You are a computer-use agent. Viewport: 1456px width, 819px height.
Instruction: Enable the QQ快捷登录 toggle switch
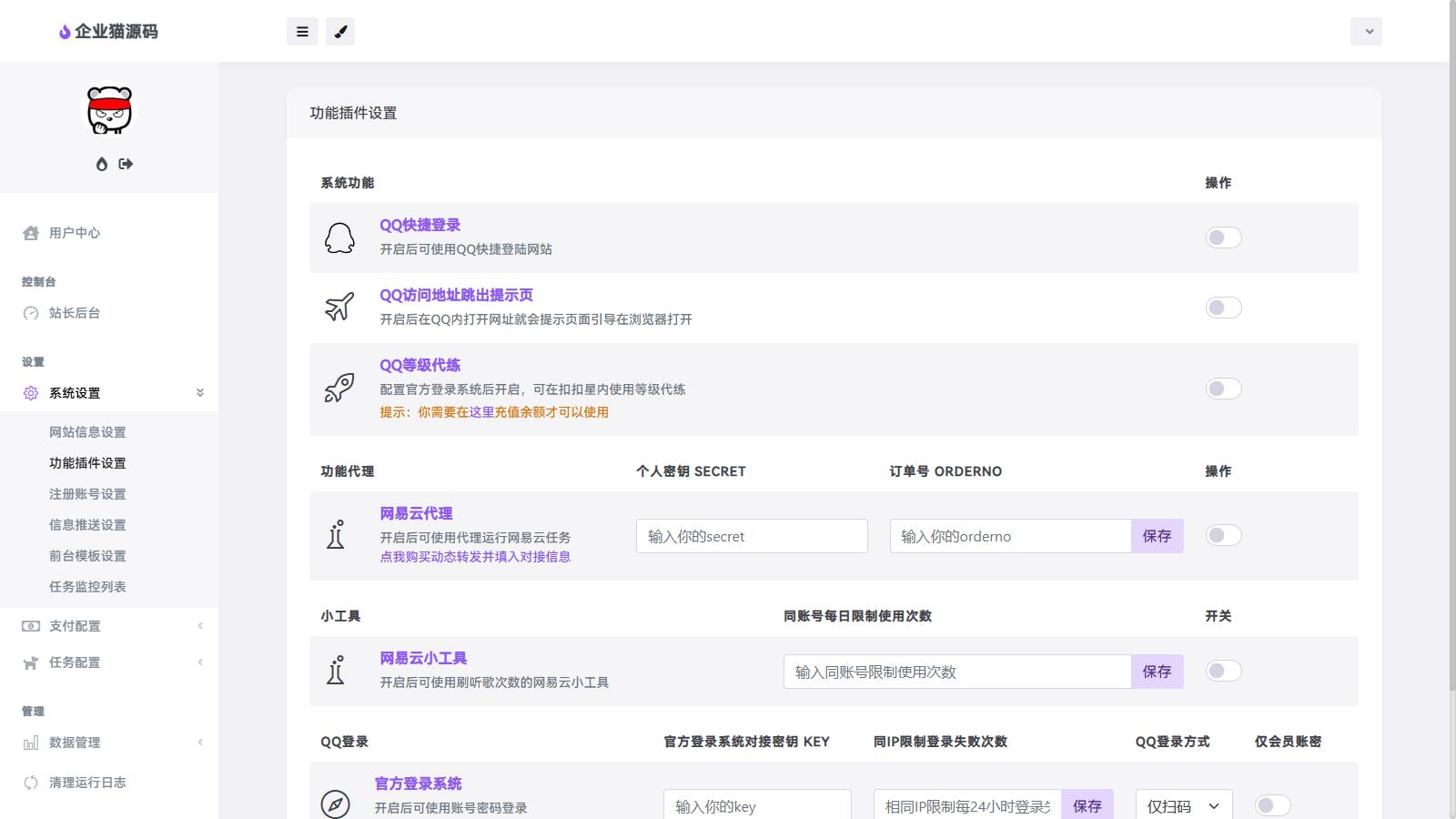[1223, 238]
